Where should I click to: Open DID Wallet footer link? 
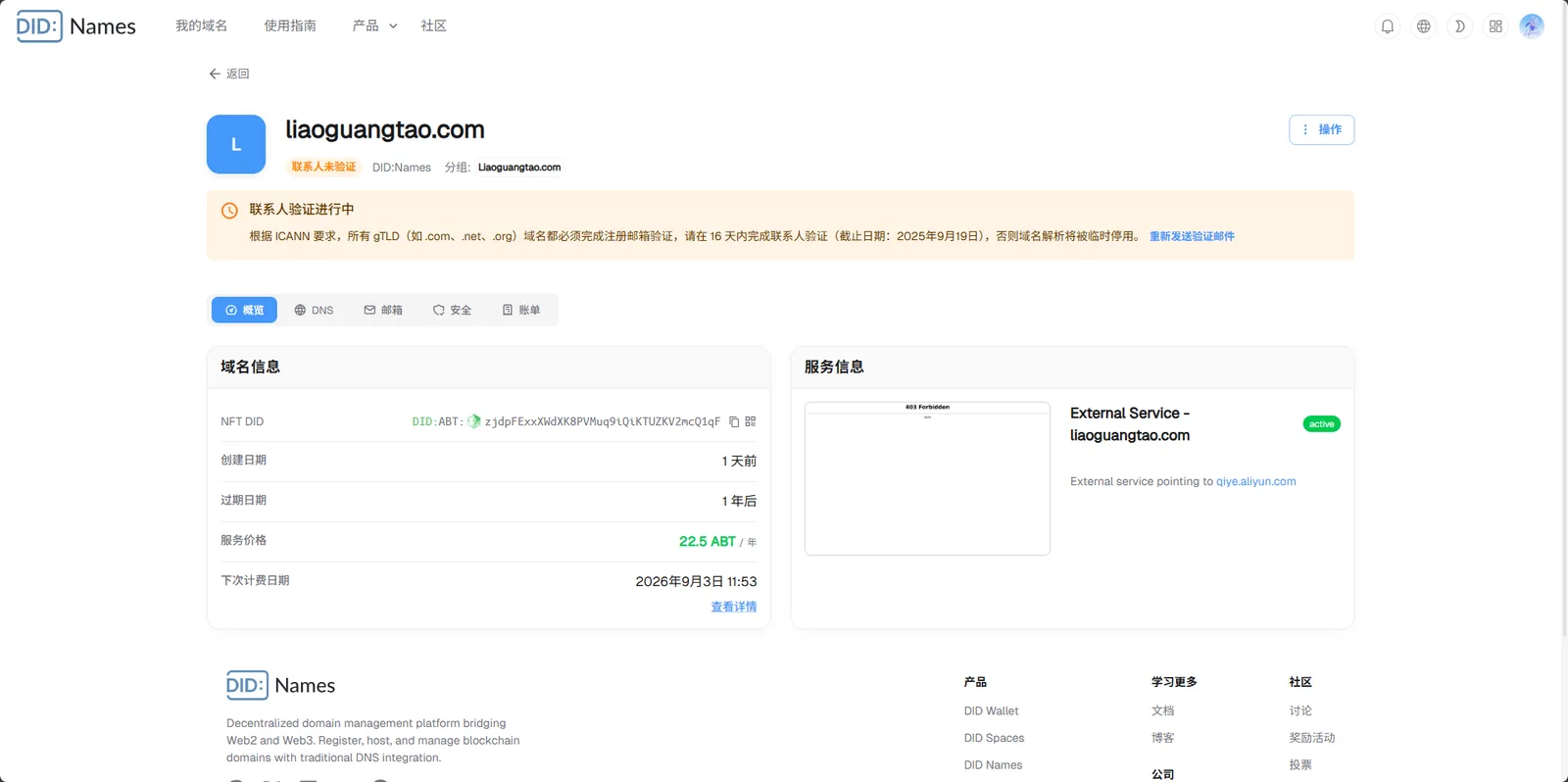(x=991, y=711)
